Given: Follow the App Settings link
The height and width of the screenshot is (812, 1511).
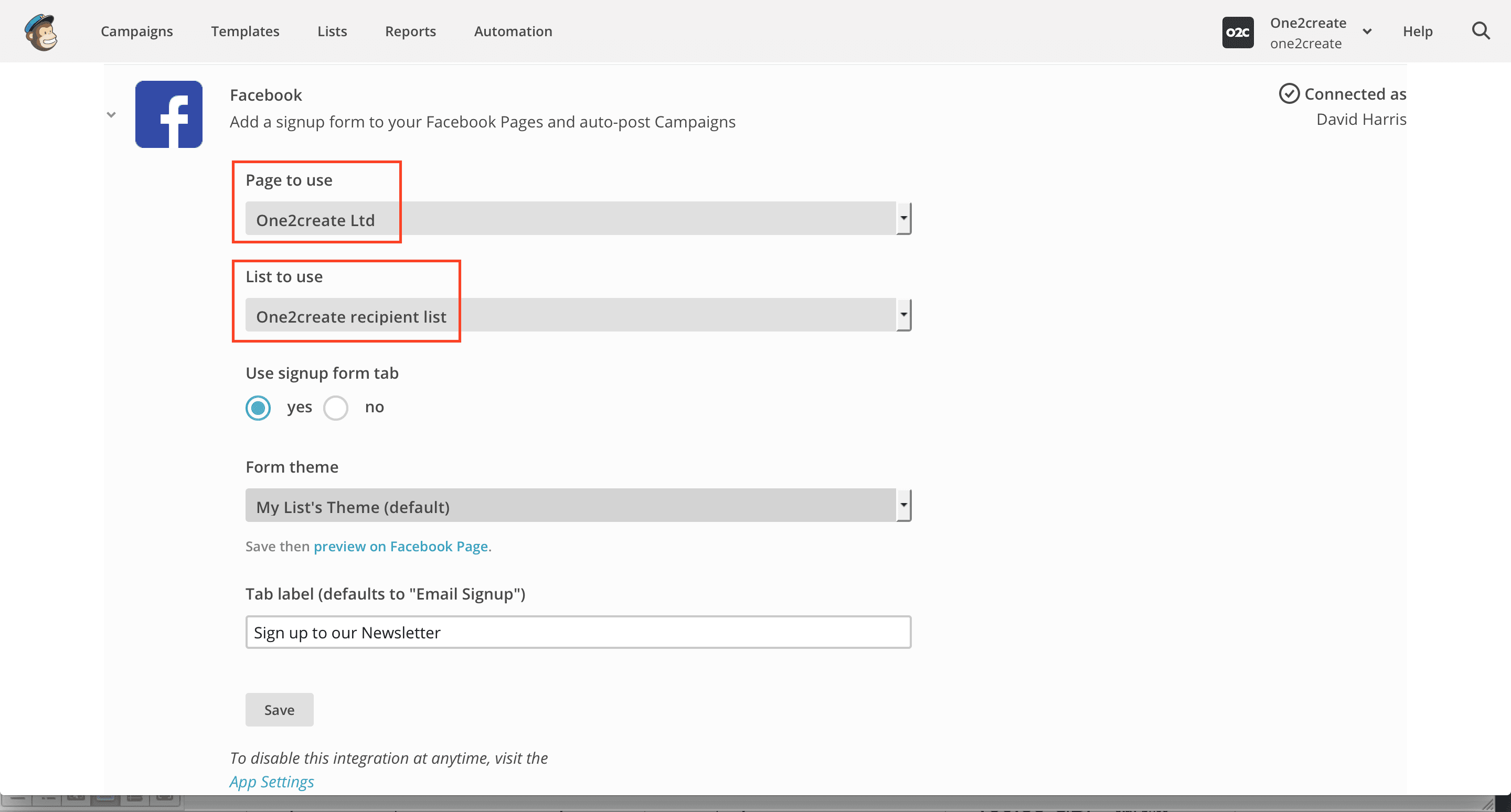Looking at the screenshot, I should click(x=272, y=782).
